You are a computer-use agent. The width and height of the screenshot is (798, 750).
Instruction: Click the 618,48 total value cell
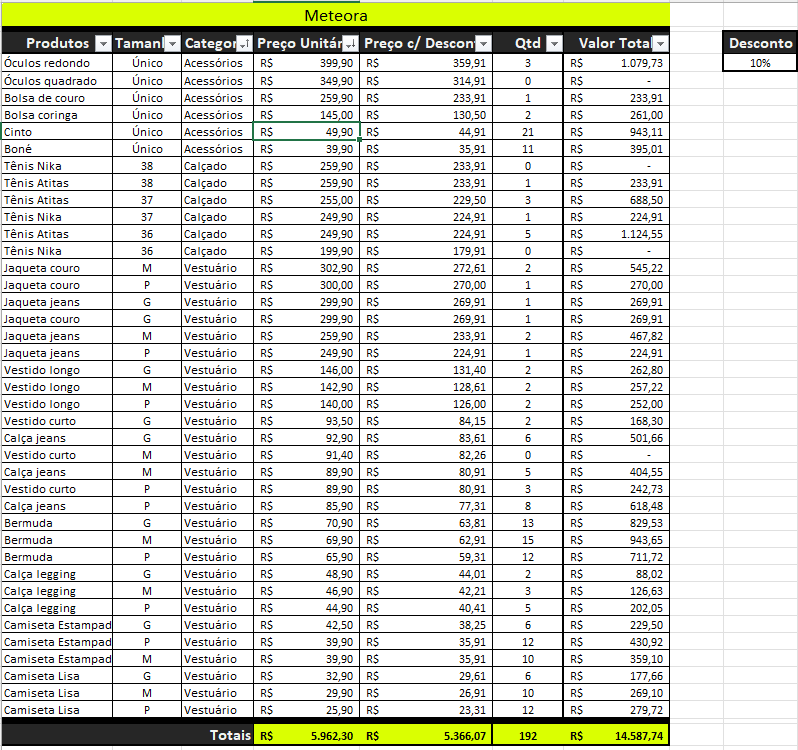616,506
